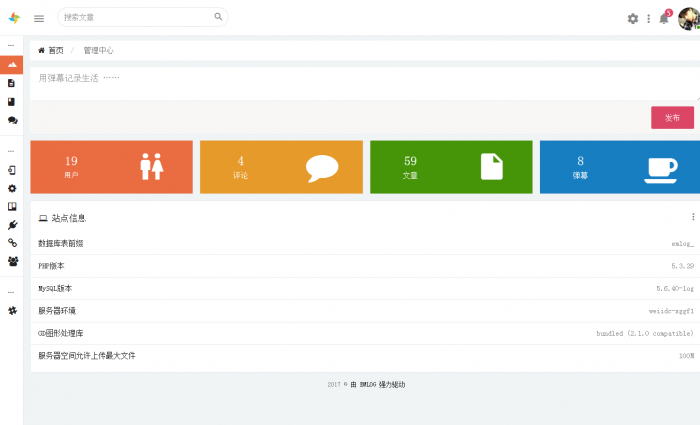This screenshot has width=700, height=425.
Task: Open the 用户 stat card showing 19
Action: (111, 166)
